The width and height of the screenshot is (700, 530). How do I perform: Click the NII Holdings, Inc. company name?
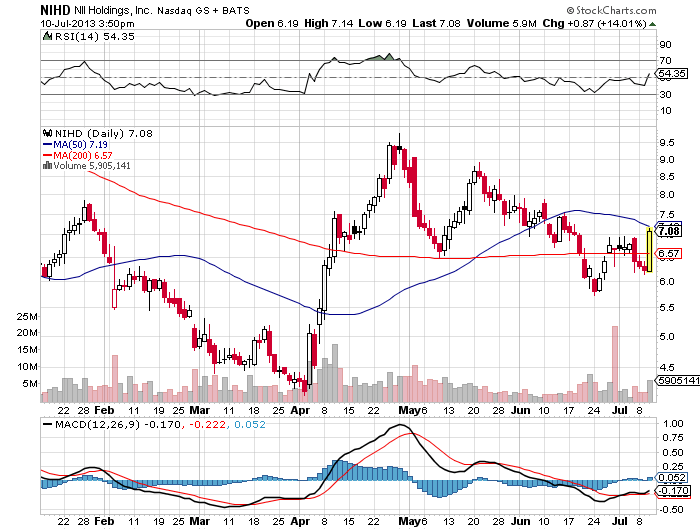pos(113,10)
